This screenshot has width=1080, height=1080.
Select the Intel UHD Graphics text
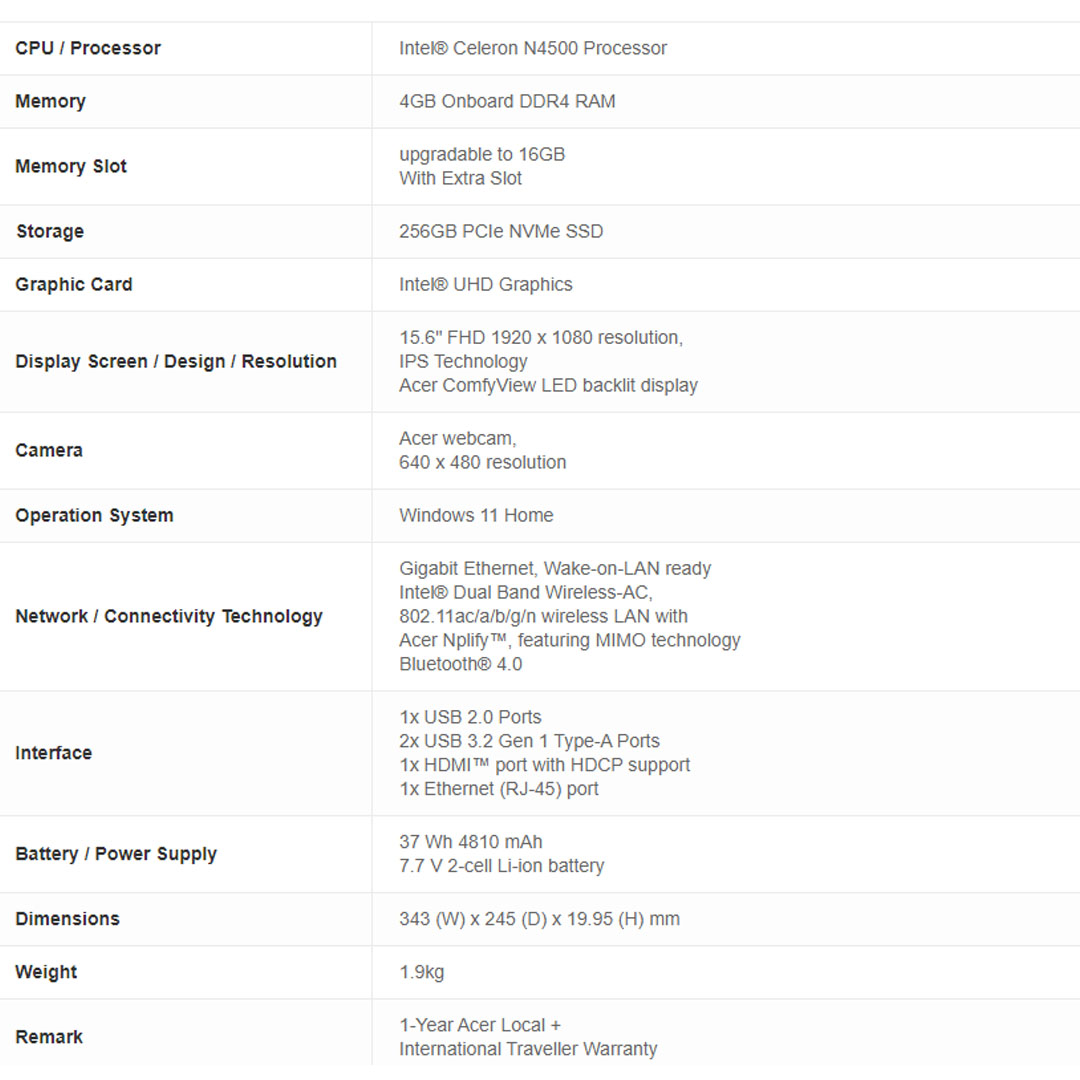click(486, 284)
